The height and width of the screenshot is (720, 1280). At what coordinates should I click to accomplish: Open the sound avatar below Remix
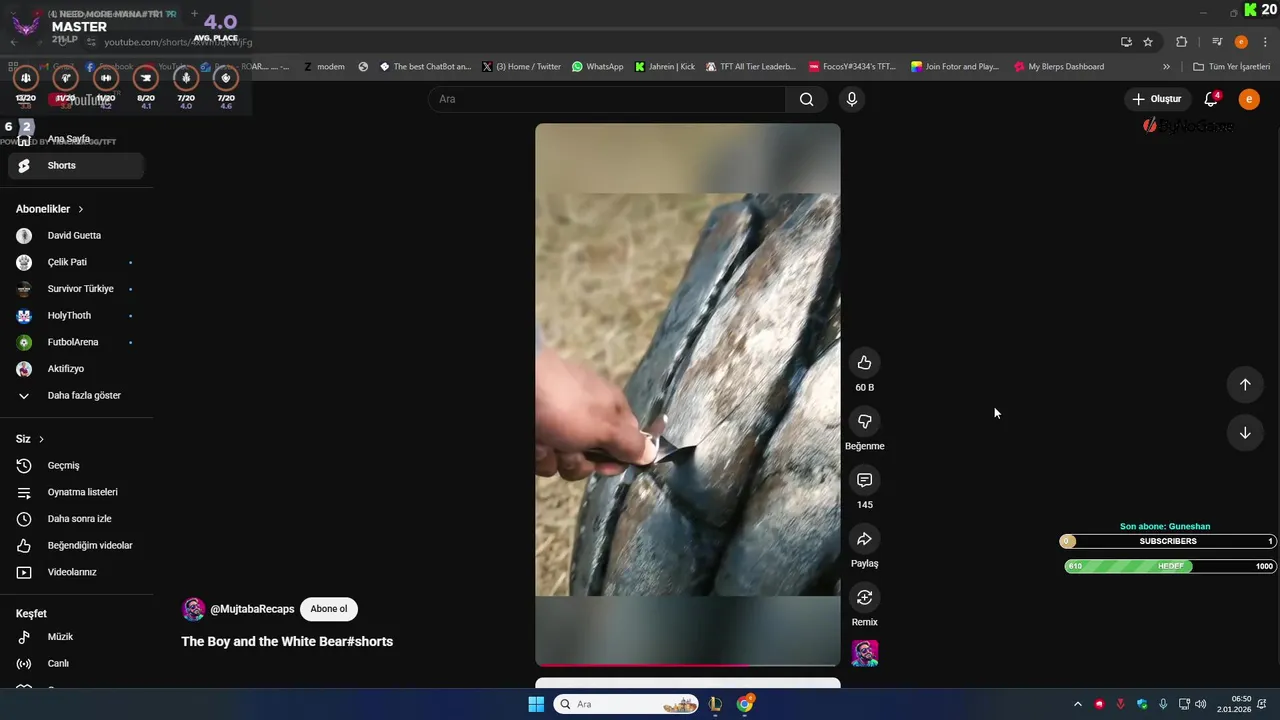[x=864, y=653]
